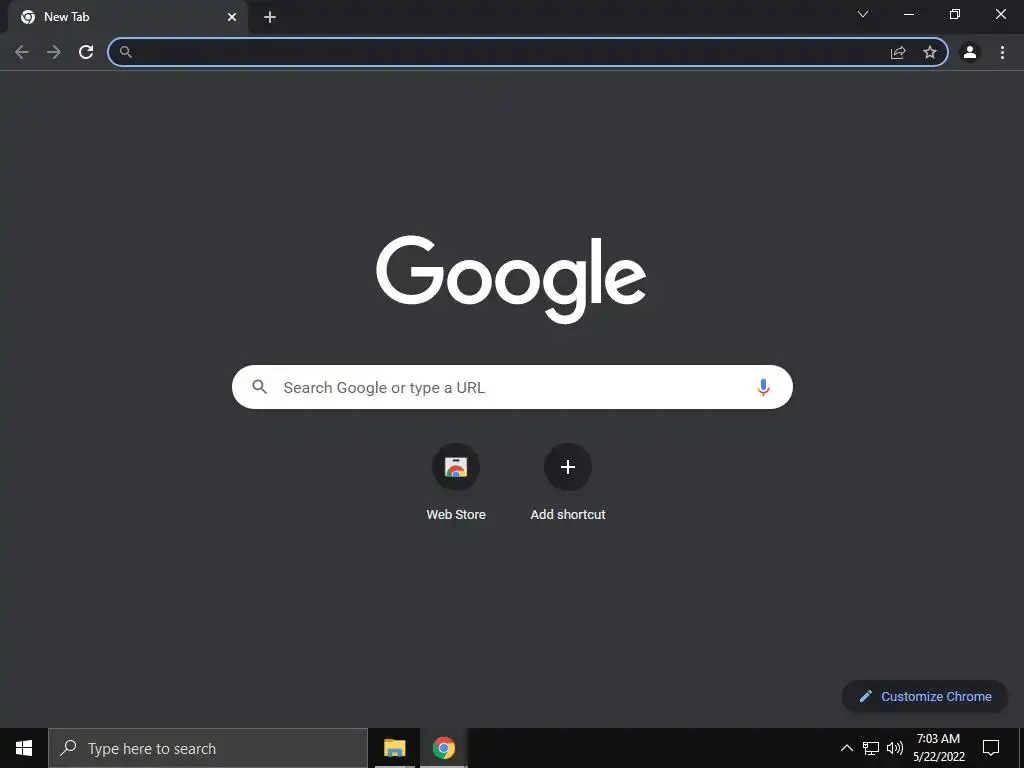Click the search icon in the address bar
This screenshot has height=768, width=1024.
click(x=126, y=52)
